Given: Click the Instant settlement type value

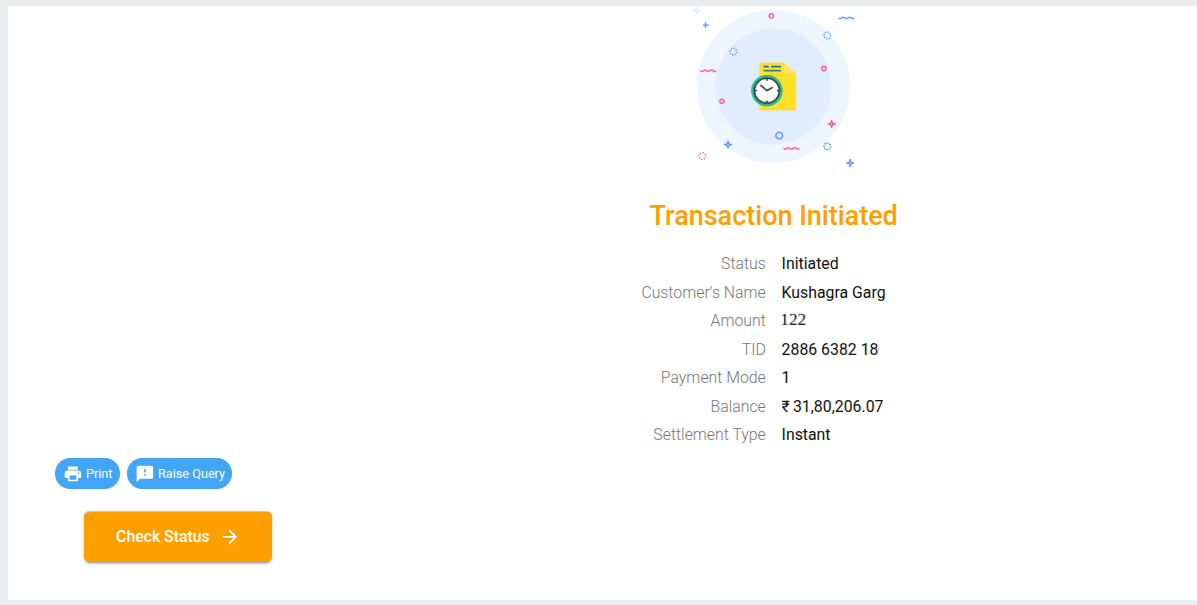Looking at the screenshot, I should [x=806, y=435].
